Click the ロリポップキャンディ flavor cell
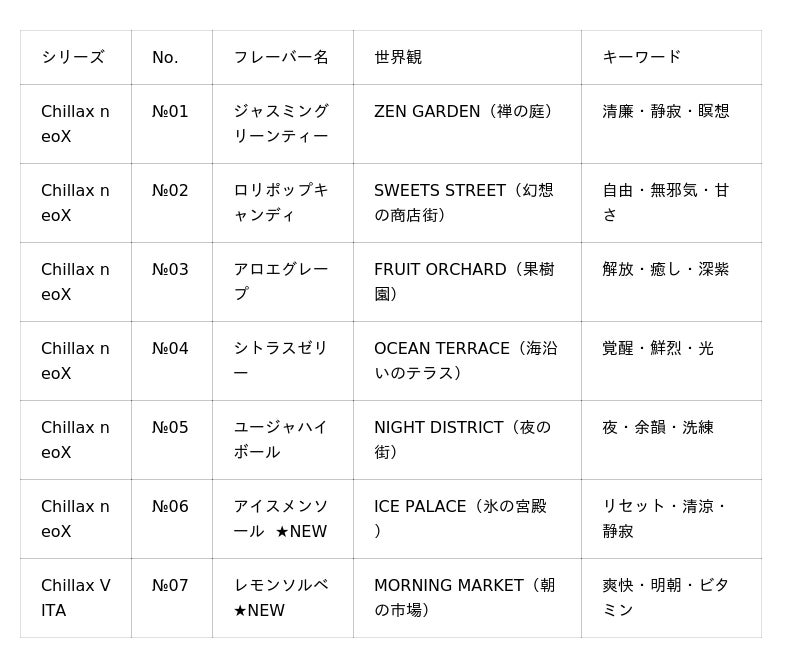Viewport: 800px width, 668px height. pos(281,203)
